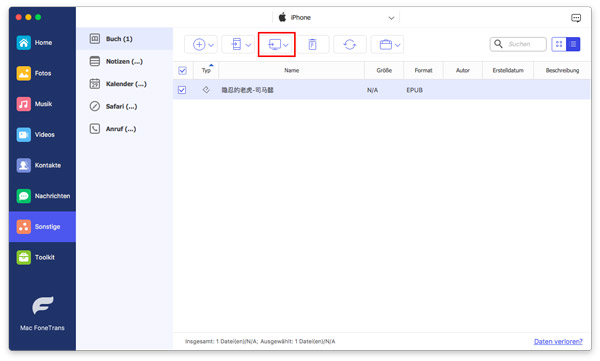
Task: Open the Videos section
Action: click(x=42, y=134)
